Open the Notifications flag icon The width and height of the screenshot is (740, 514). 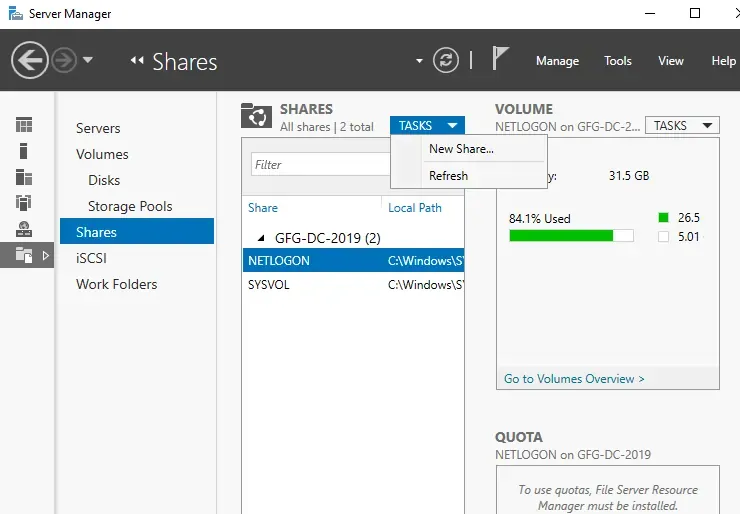[x=500, y=59]
